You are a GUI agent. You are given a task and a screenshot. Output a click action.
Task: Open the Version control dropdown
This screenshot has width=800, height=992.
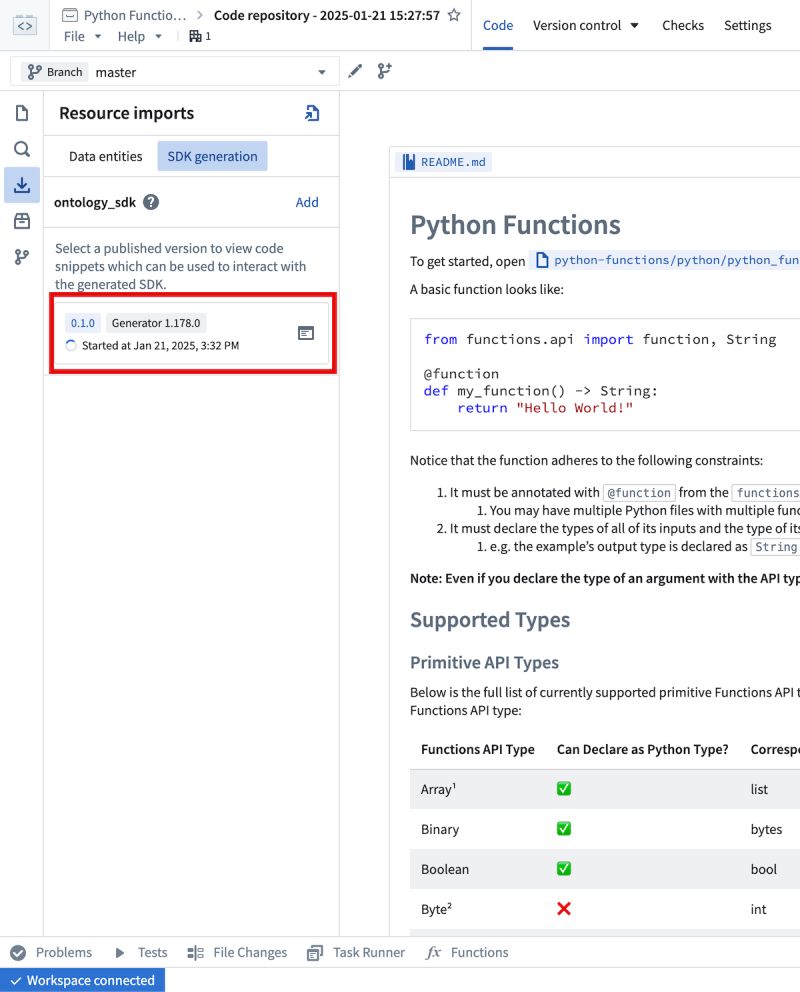pyautogui.click(x=586, y=25)
